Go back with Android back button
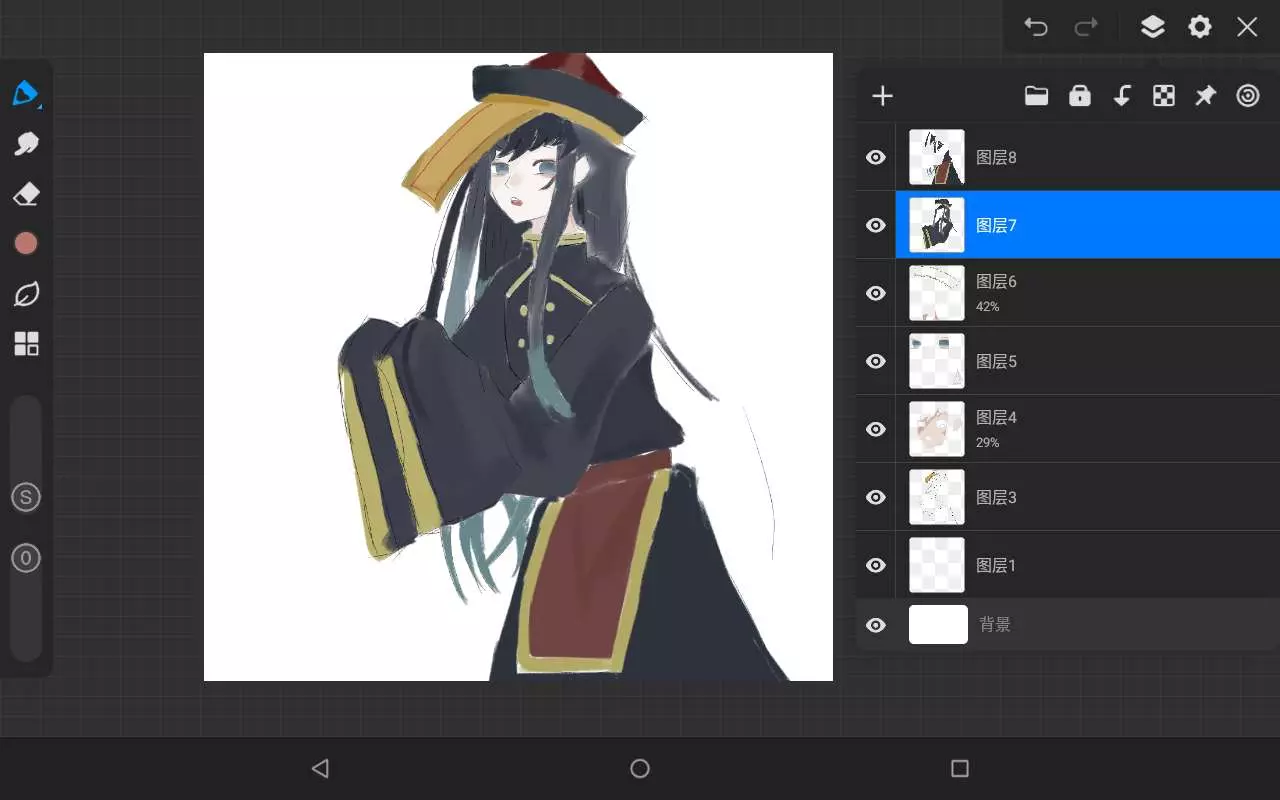 click(320, 768)
